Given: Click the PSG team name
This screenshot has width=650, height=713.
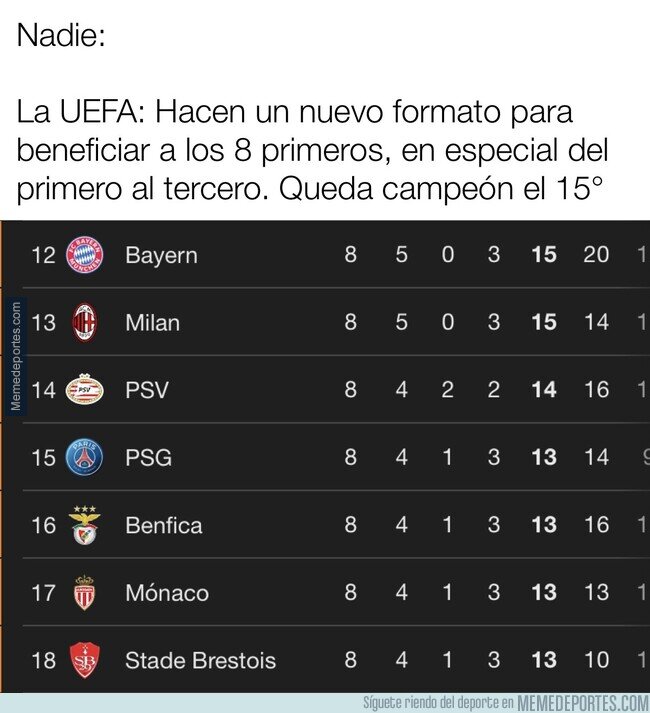Looking at the screenshot, I should tap(148, 457).
